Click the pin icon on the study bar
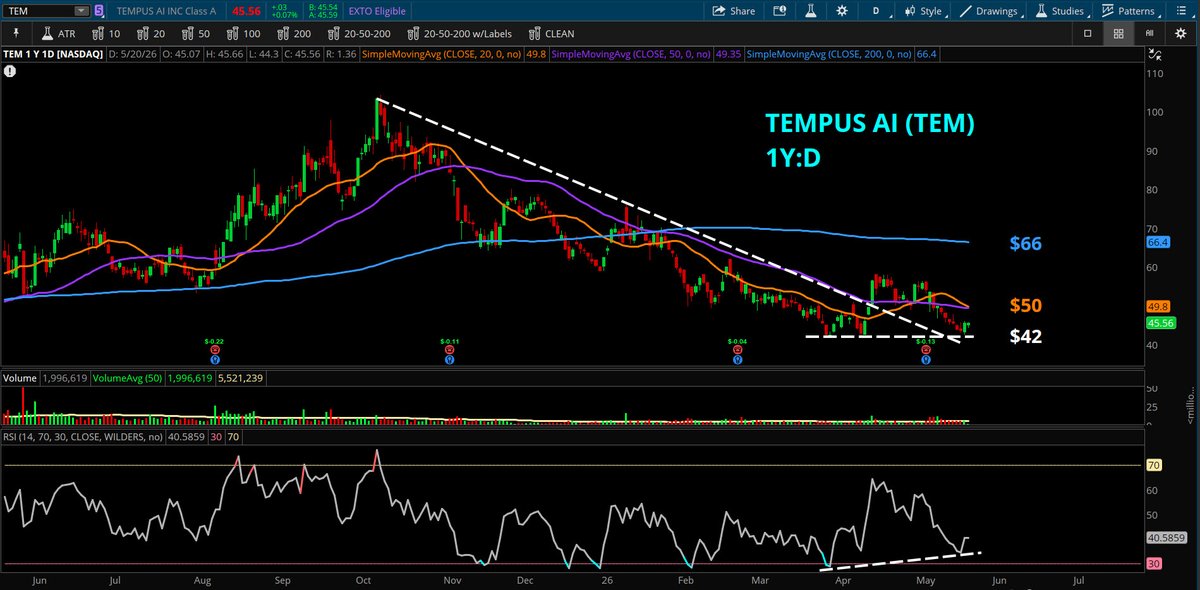This screenshot has width=1200, height=590. click(x=14, y=33)
